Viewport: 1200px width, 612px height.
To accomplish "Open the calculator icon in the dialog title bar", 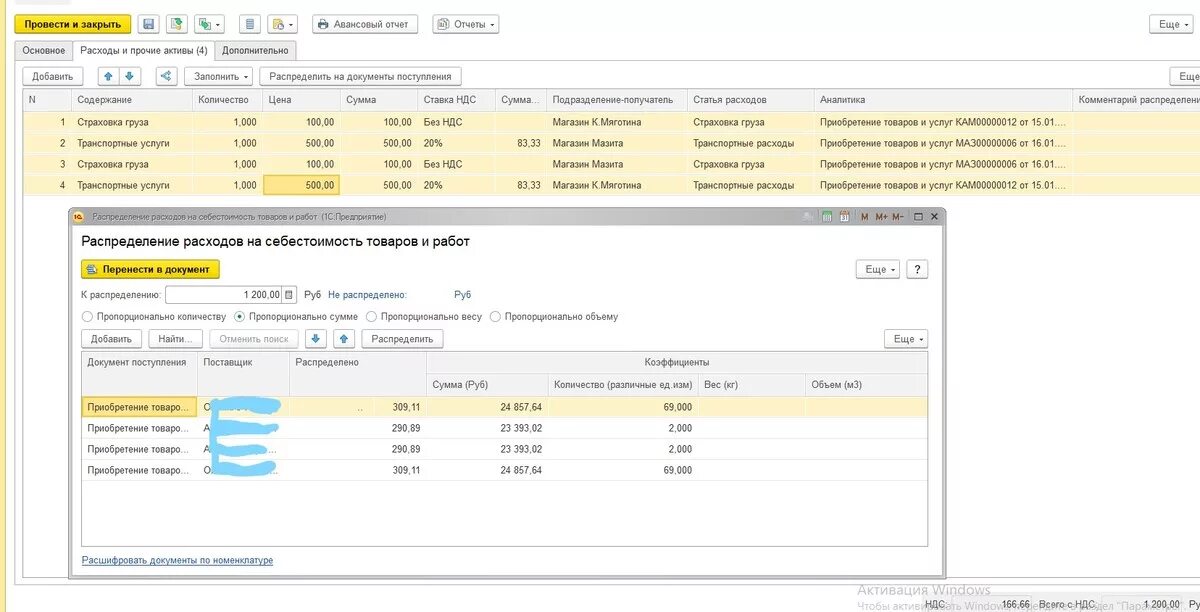I will (827, 217).
